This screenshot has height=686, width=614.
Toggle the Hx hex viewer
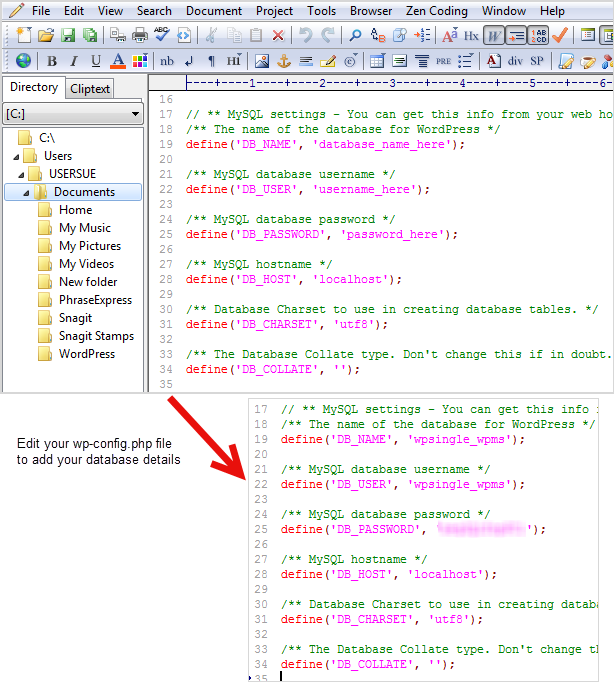pyautogui.click(x=471, y=35)
